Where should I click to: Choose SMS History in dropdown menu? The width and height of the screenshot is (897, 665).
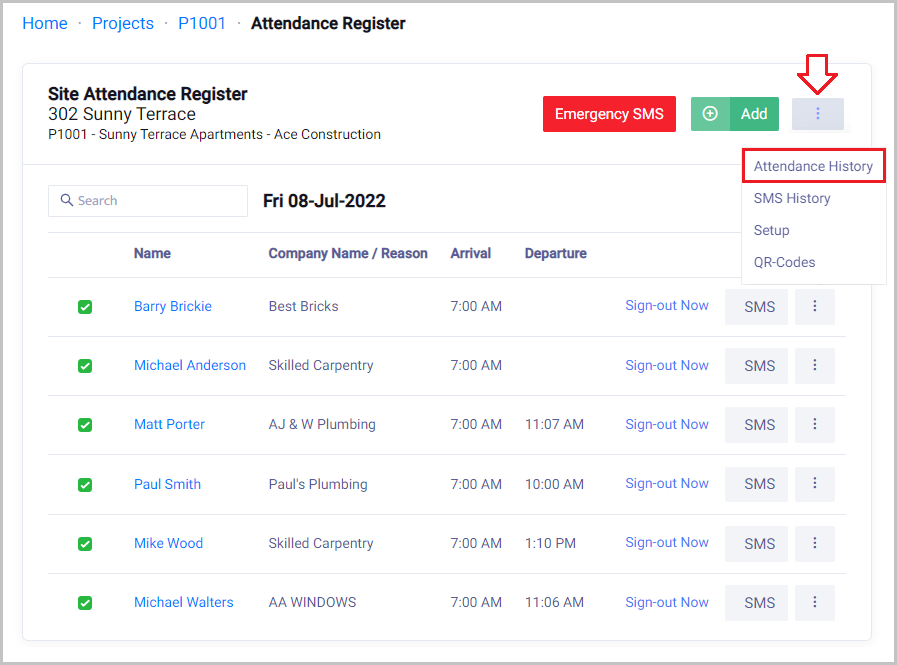(792, 198)
